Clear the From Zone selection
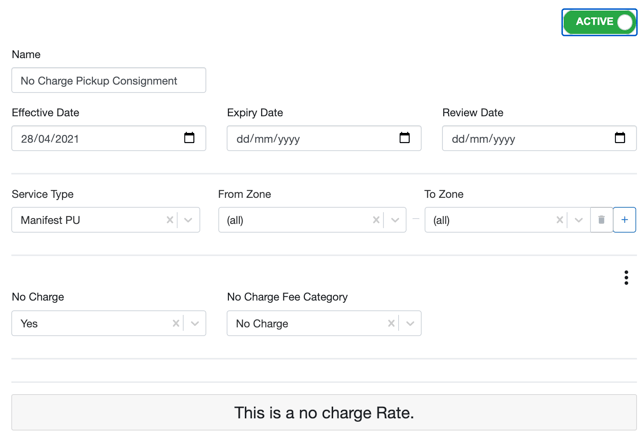The image size is (643, 435). click(x=376, y=220)
